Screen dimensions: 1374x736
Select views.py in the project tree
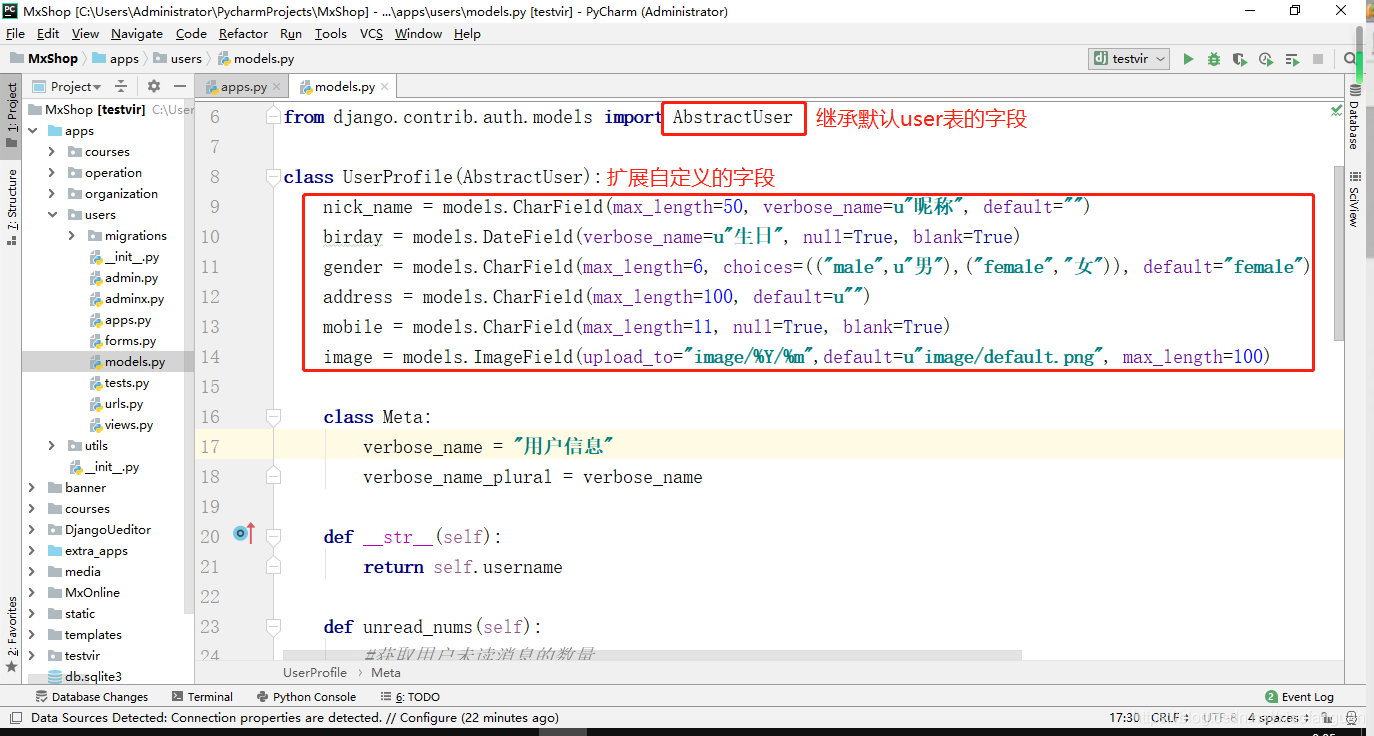click(x=129, y=425)
